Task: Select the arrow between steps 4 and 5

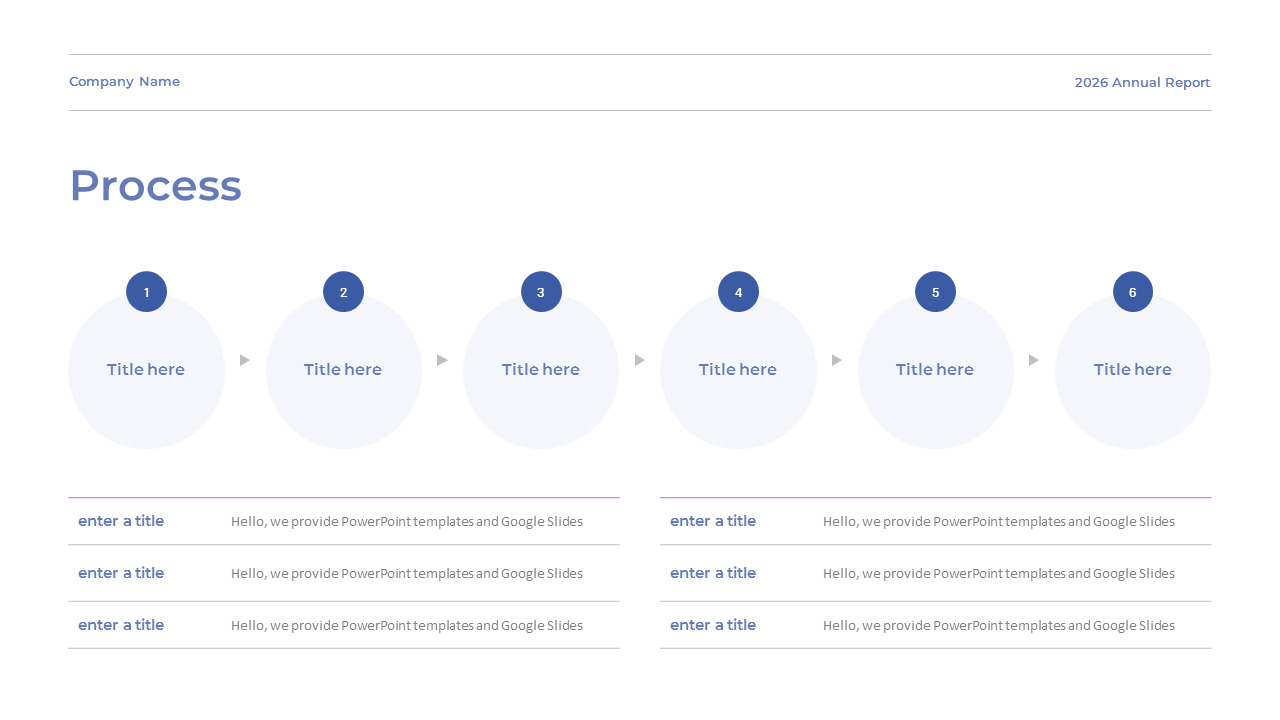Action: (x=837, y=360)
